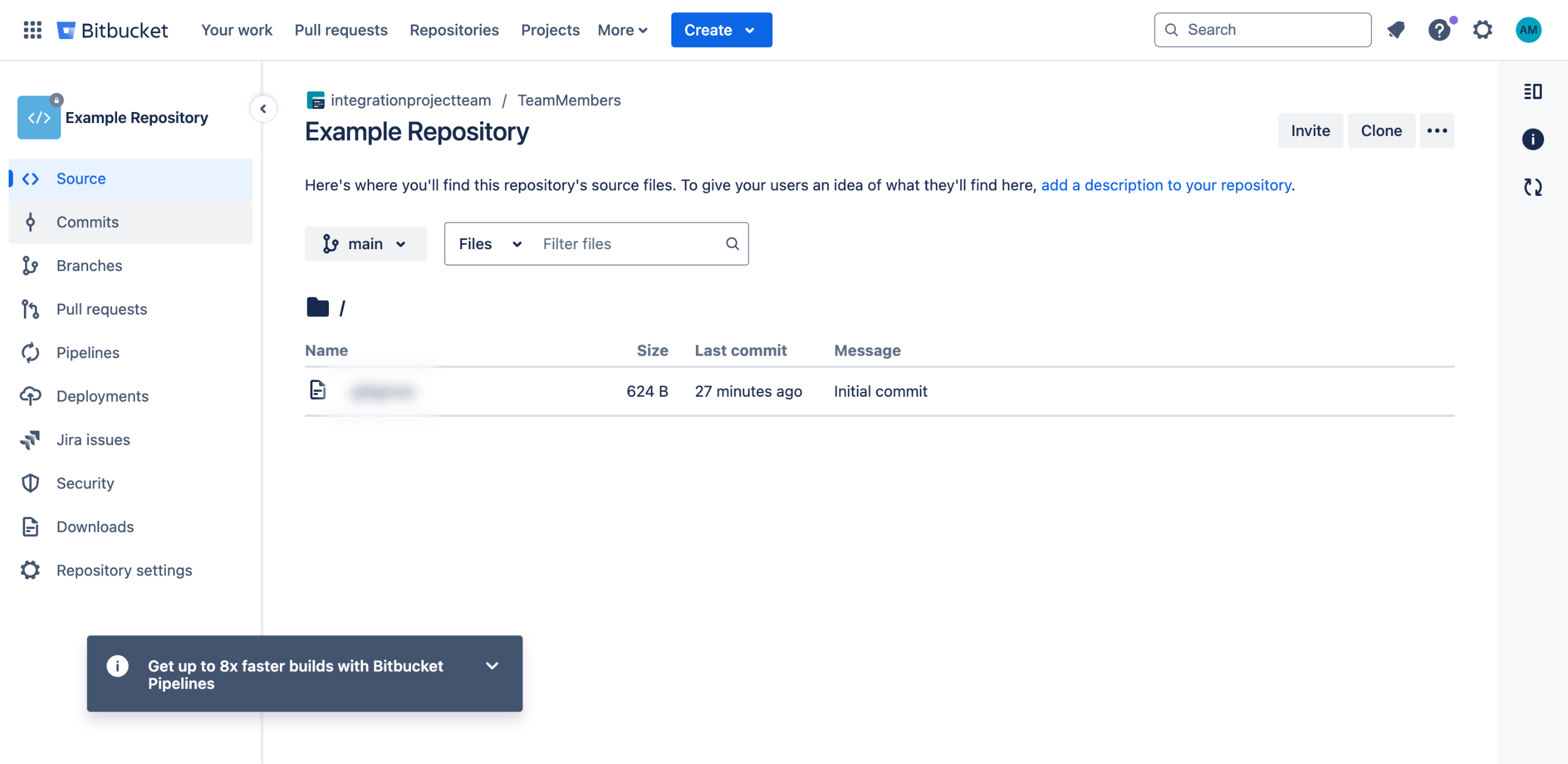Open the app switcher grid icon
This screenshot has height=764, width=1568.
(x=32, y=30)
